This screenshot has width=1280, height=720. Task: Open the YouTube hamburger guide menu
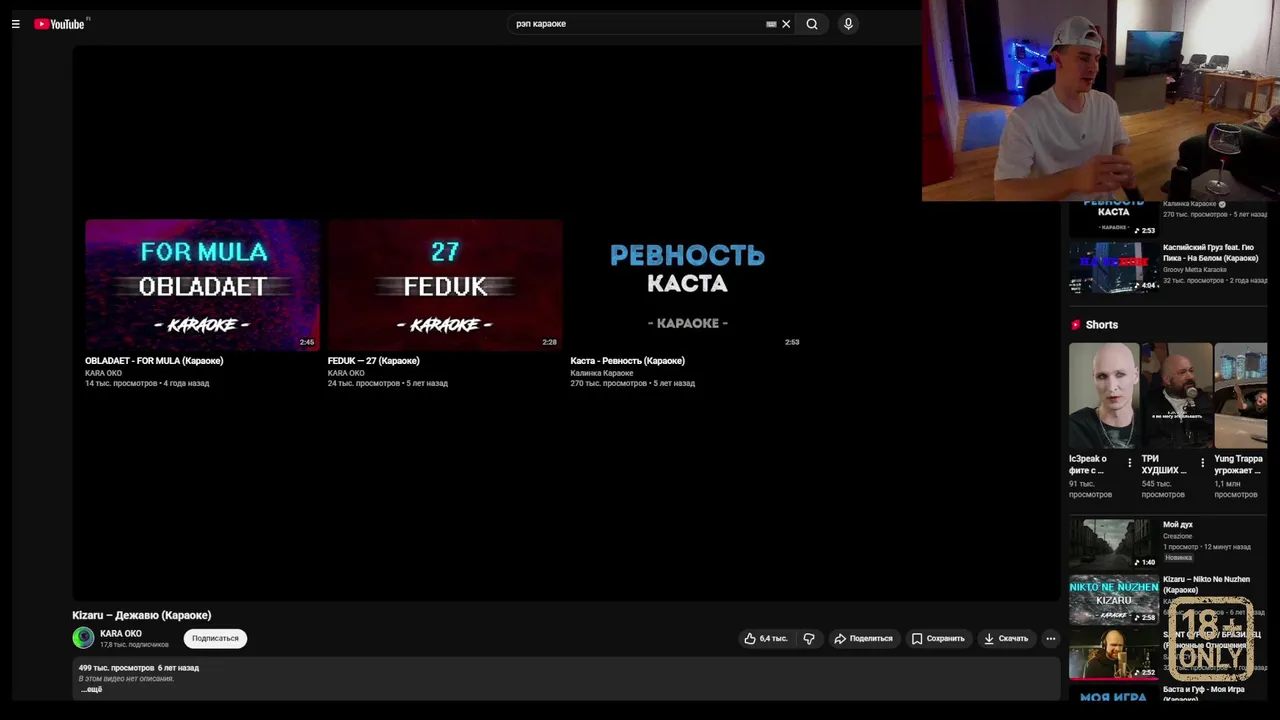[16, 24]
